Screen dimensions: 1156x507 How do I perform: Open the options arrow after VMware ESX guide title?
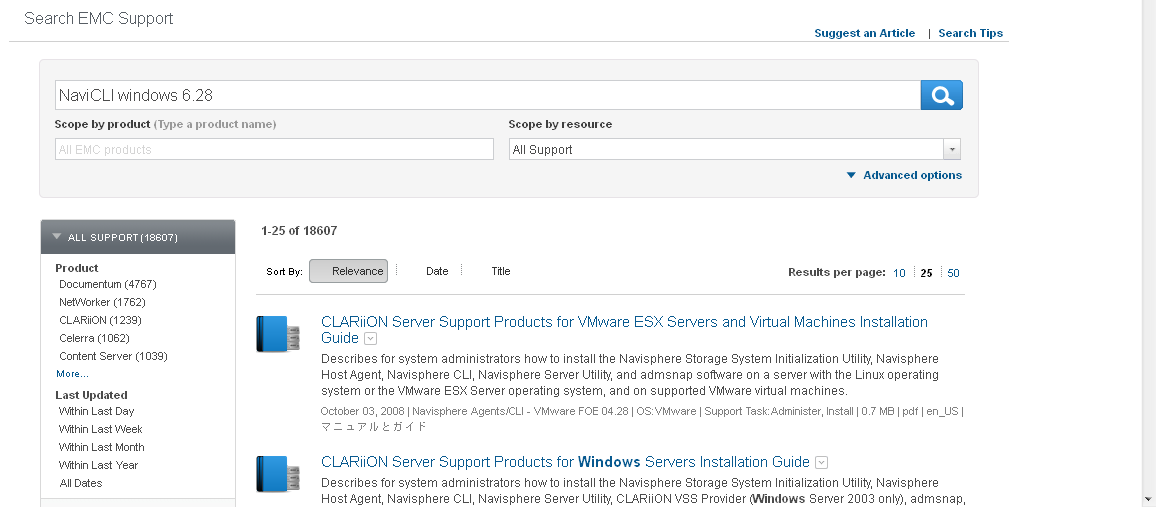coord(371,339)
